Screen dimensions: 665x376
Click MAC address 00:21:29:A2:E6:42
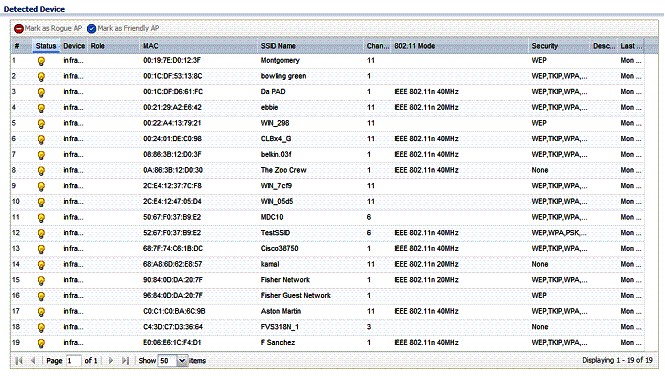[172, 108]
